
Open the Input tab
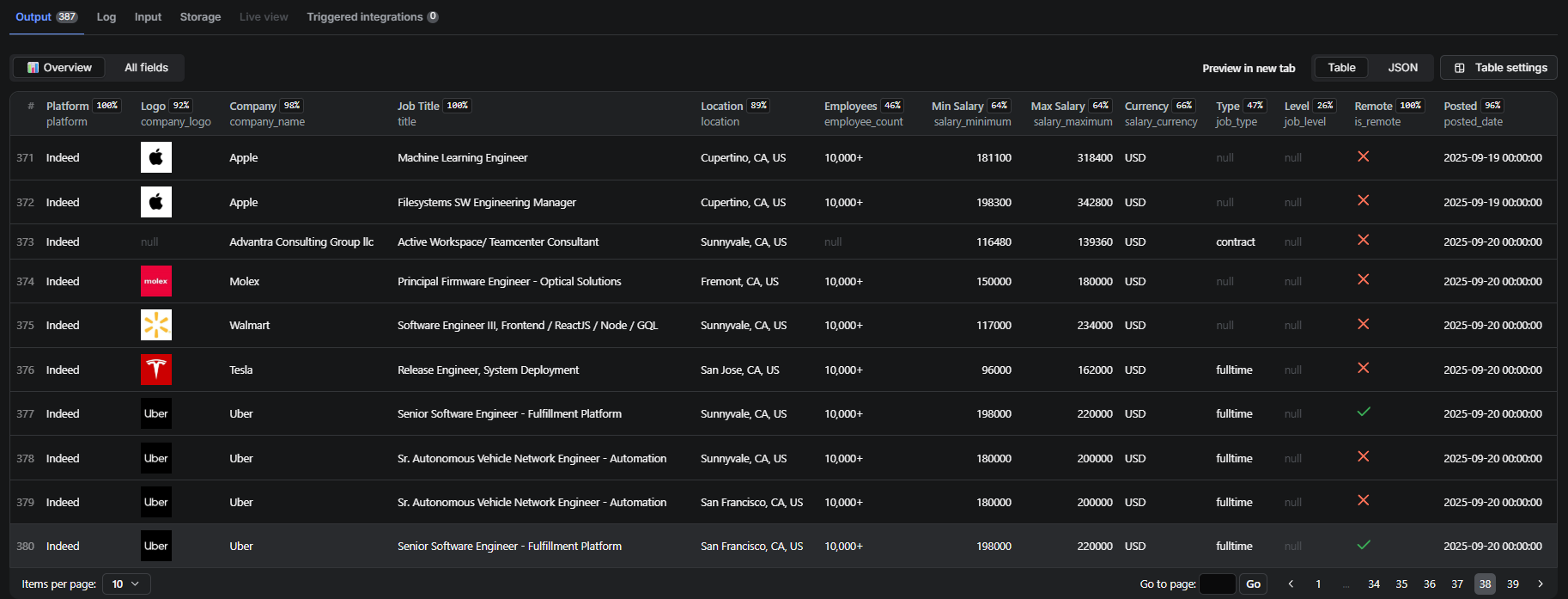148,17
